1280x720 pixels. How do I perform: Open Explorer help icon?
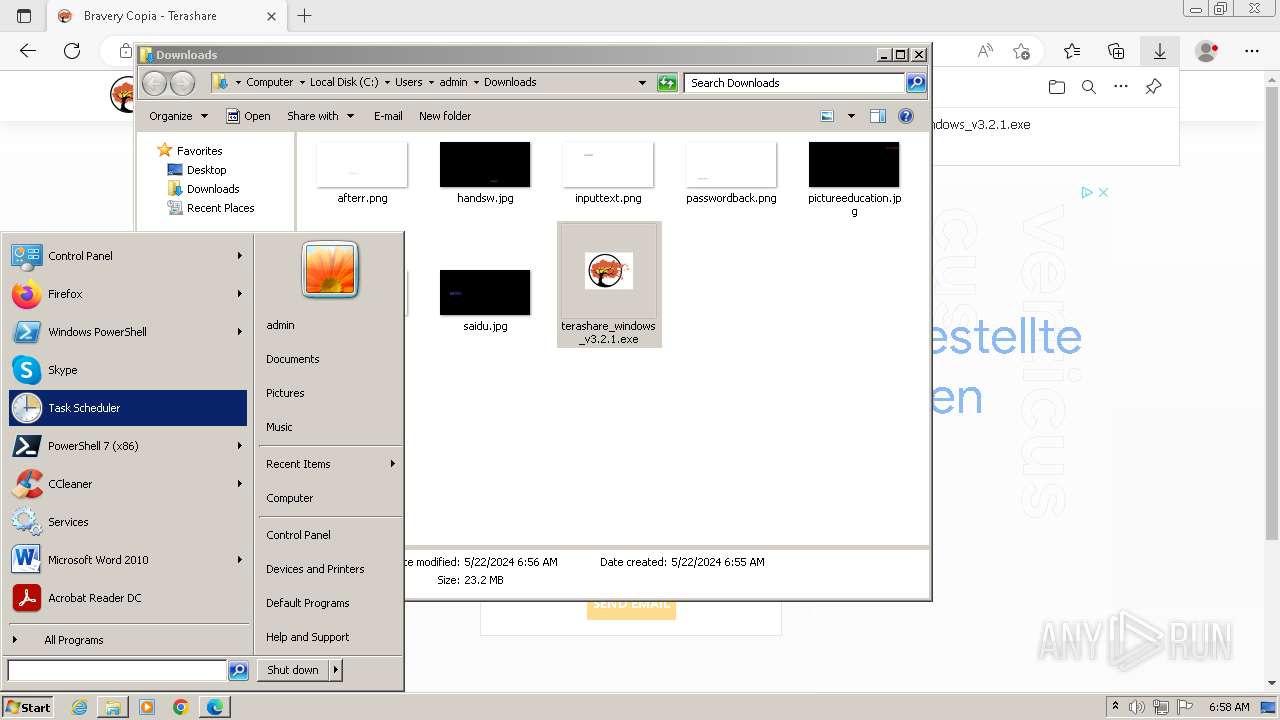(906, 116)
